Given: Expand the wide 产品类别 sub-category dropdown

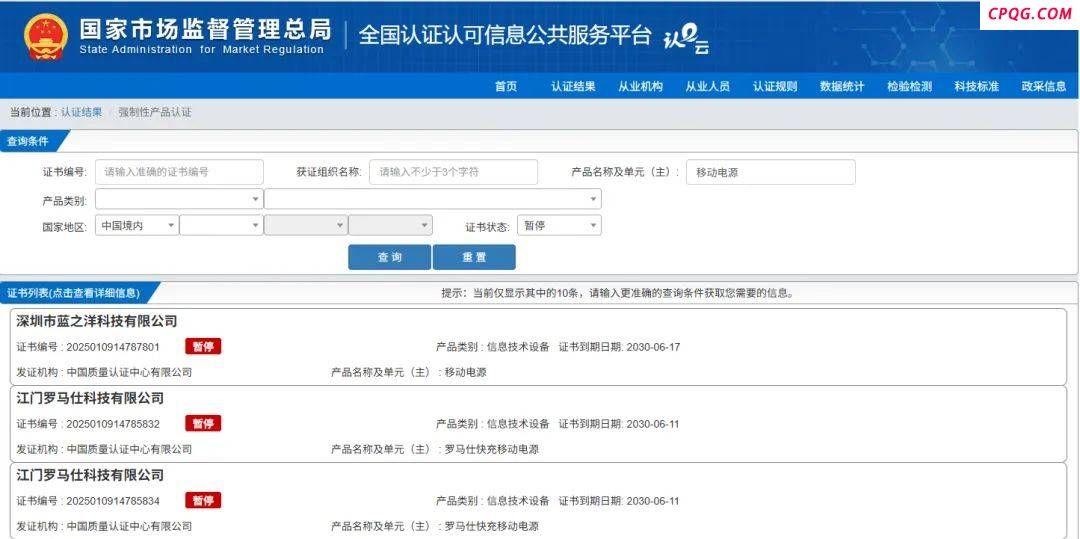Looking at the screenshot, I should [x=433, y=199].
